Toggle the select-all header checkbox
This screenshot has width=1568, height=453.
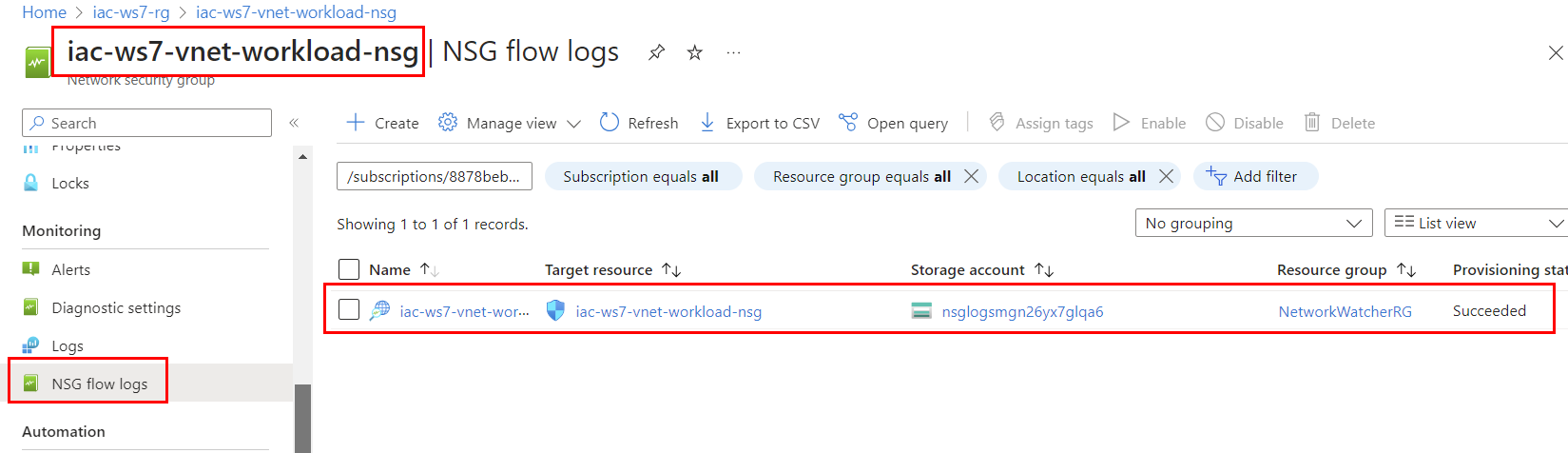point(349,269)
